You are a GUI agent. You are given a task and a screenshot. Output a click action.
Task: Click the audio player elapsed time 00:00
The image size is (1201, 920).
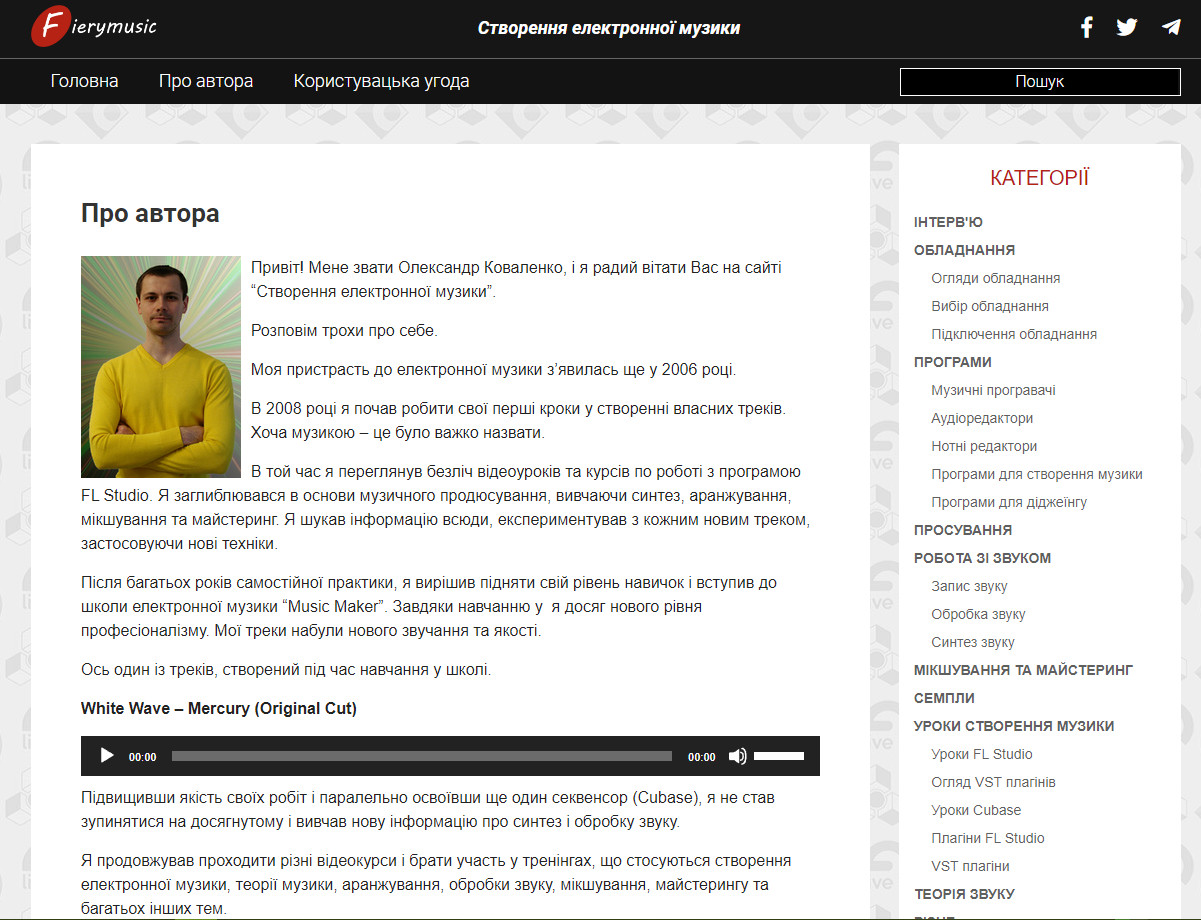[x=143, y=757]
